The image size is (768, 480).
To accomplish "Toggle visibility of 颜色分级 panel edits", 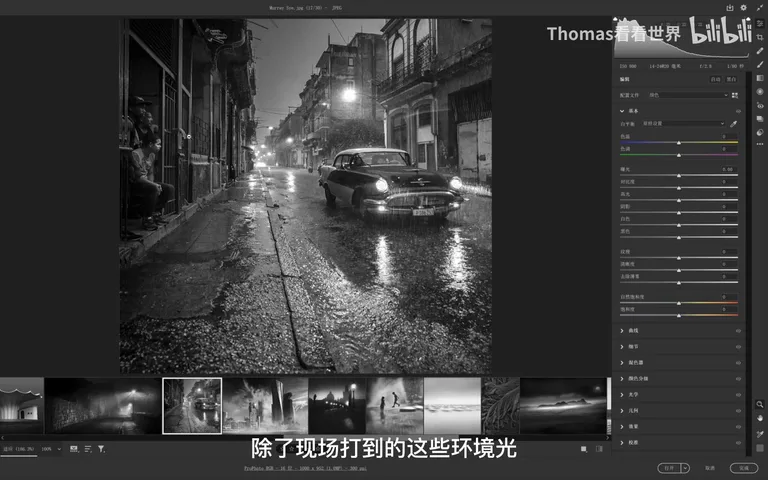I will point(738,379).
